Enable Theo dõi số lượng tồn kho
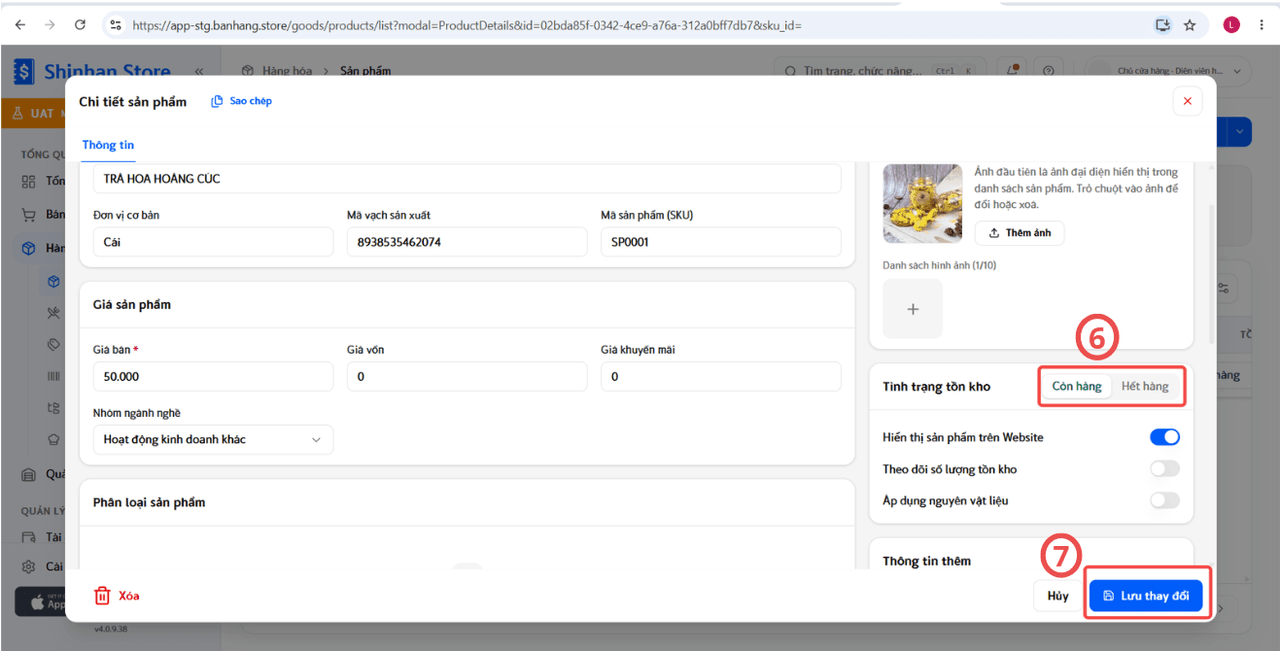The image size is (1280, 651). tap(1164, 469)
